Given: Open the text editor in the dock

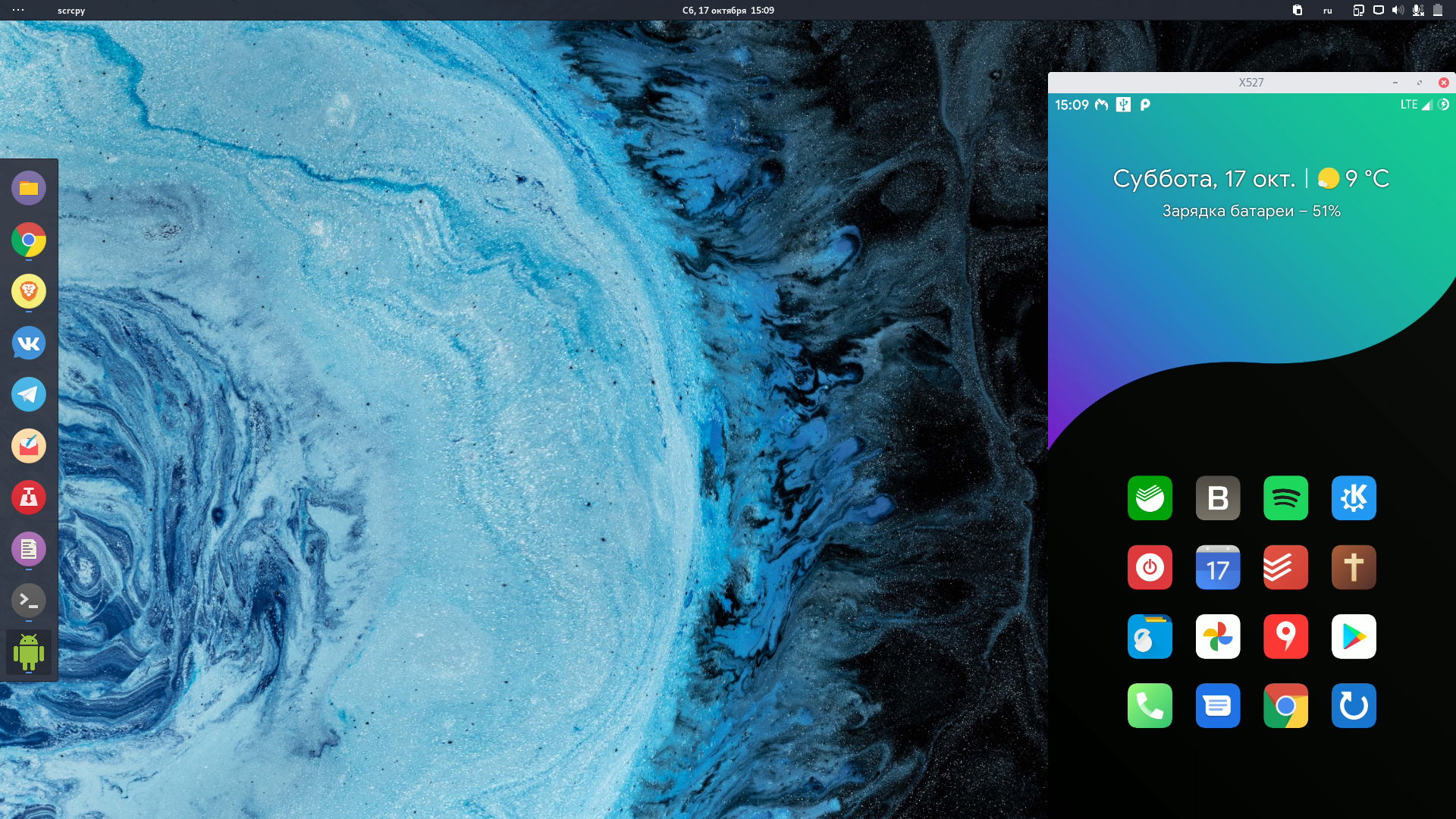Looking at the screenshot, I should click(x=29, y=549).
